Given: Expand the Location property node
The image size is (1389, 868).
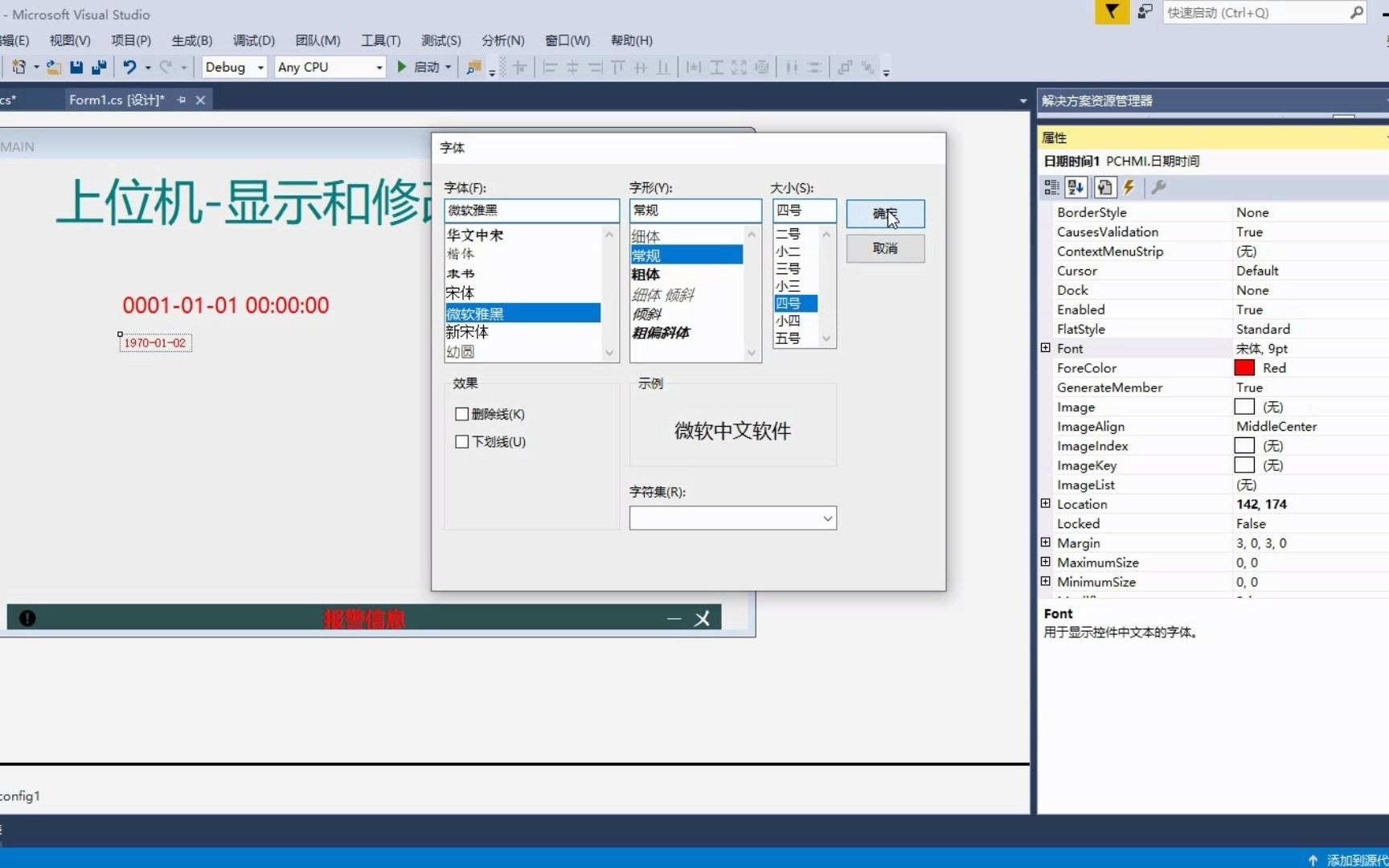Looking at the screenshot, I should tap(1045, 504).
